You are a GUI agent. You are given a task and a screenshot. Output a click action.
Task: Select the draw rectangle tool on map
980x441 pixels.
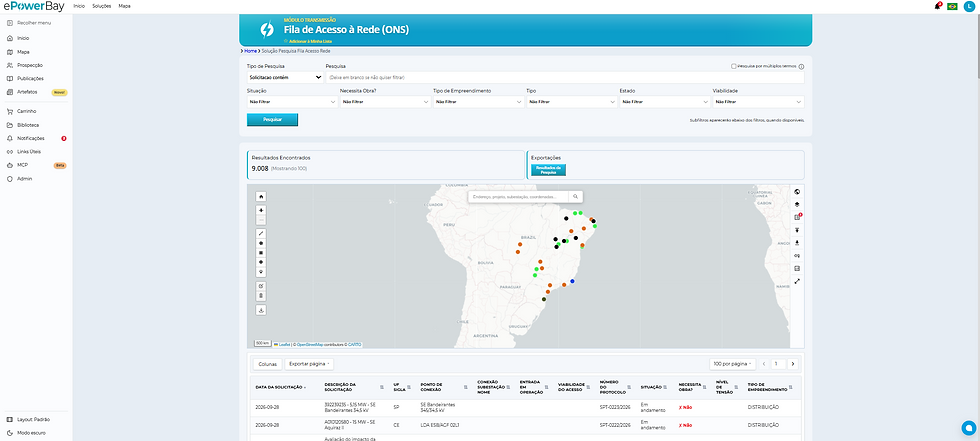261,253
